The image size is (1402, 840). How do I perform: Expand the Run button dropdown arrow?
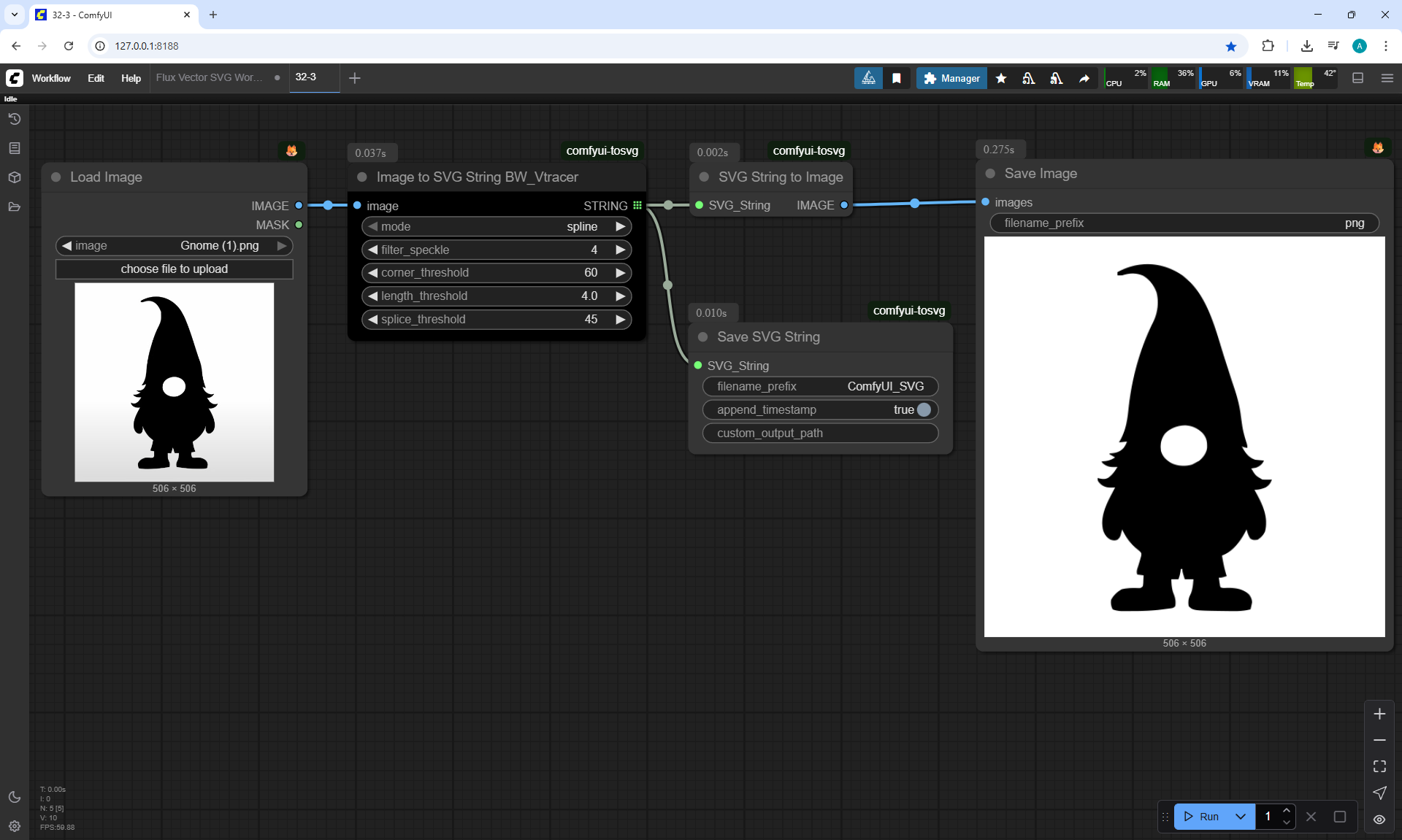point(1241,817)
